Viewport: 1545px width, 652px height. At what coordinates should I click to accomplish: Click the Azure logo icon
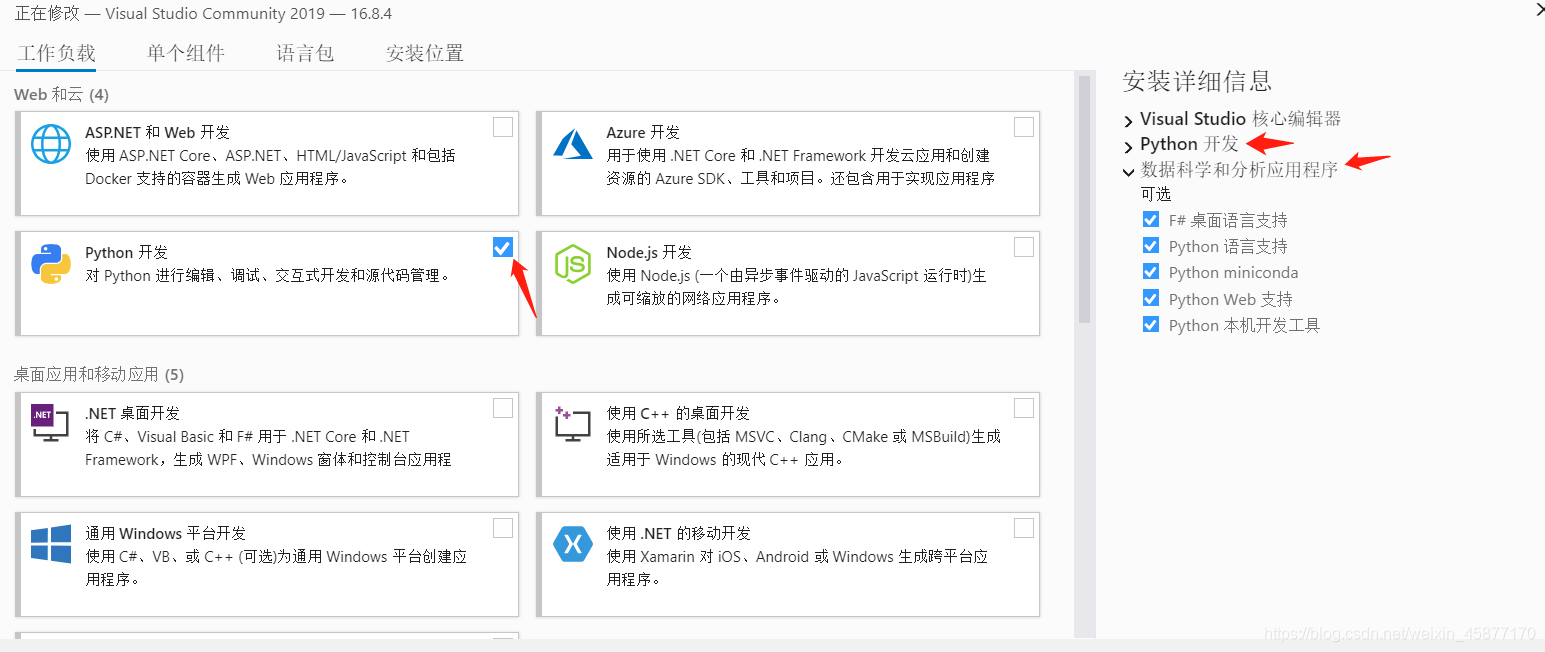[574, 144]
